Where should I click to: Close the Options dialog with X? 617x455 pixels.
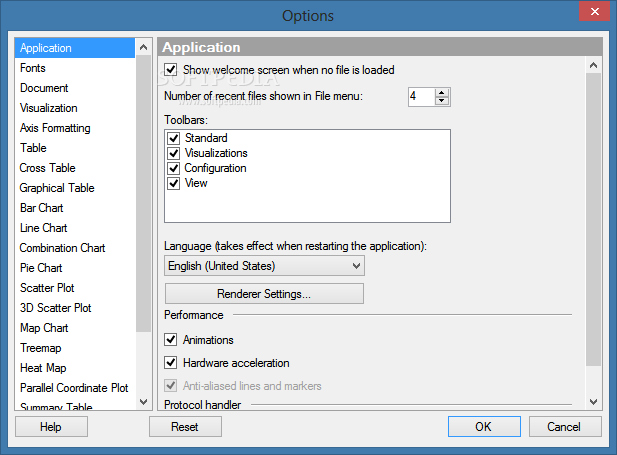(595, 11)
